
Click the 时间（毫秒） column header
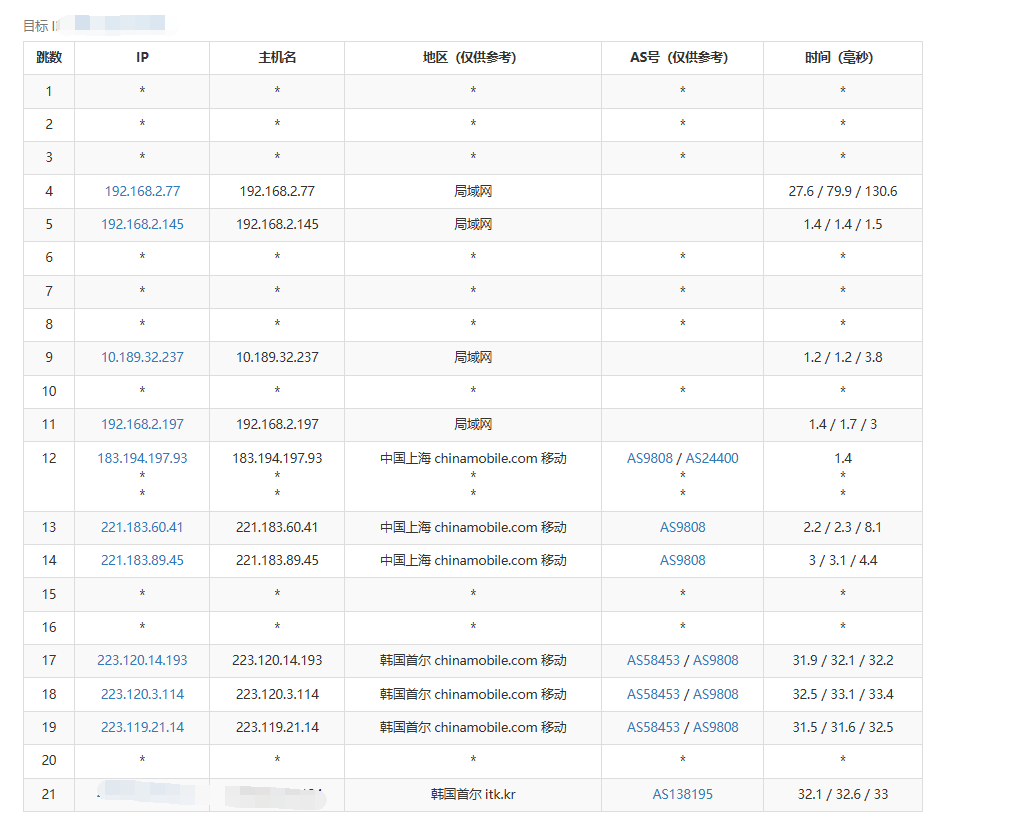pyautogui.click(x=842, y=58)
